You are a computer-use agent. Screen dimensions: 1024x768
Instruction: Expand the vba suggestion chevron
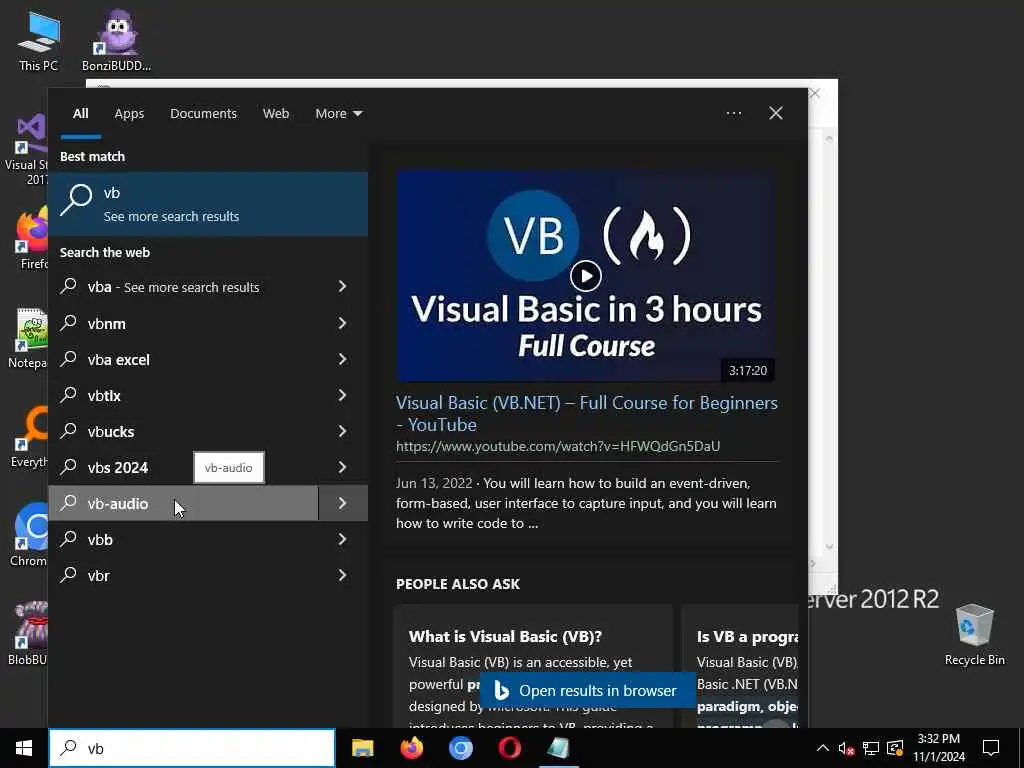tap(343, 287)
